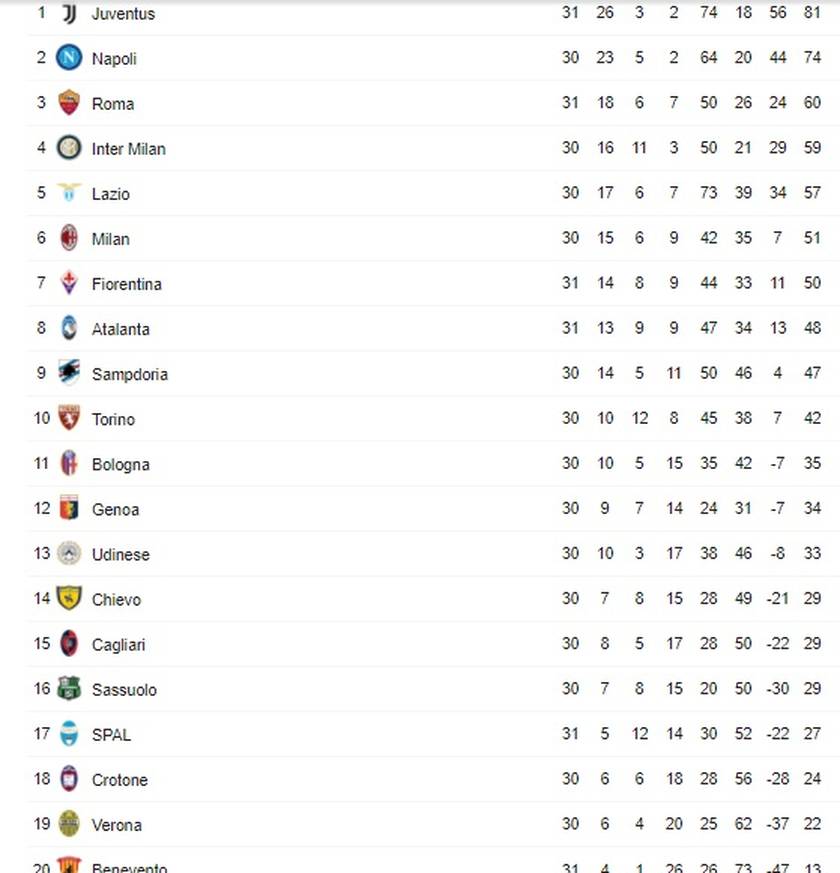This screenshot has width=840, height=873.
Task: Click the Sampdoria crest icon
Action: [69, 373]
